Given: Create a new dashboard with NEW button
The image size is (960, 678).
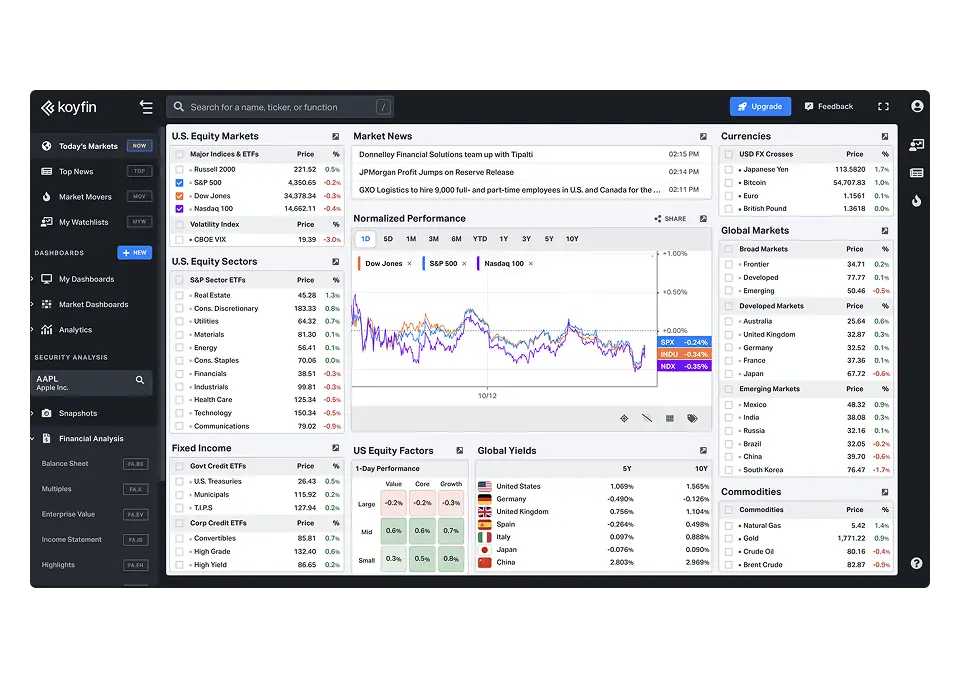Looking at the screenshot, I should click(x=135, y=253).
